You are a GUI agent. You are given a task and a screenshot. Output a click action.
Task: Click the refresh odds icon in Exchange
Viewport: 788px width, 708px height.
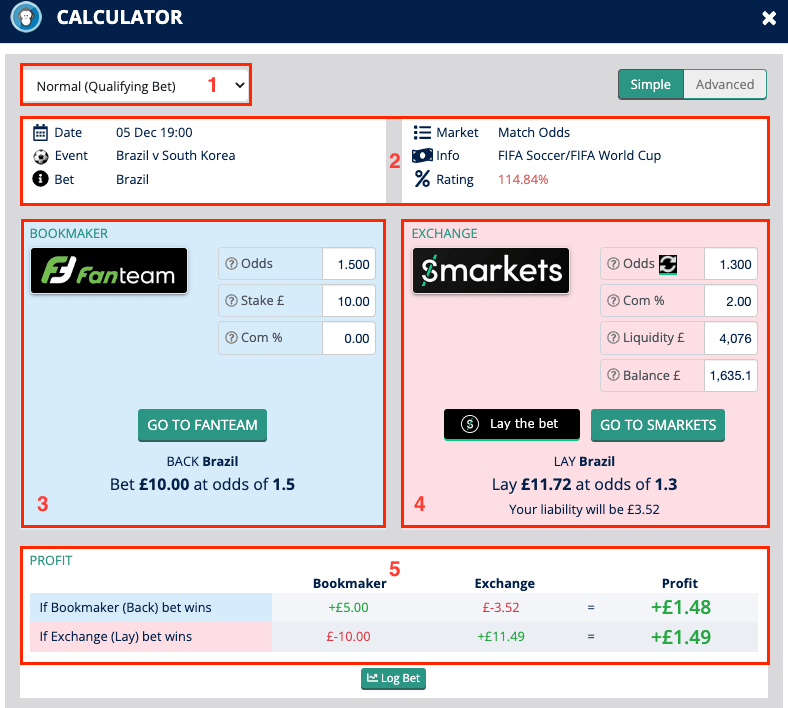(668, 264)
